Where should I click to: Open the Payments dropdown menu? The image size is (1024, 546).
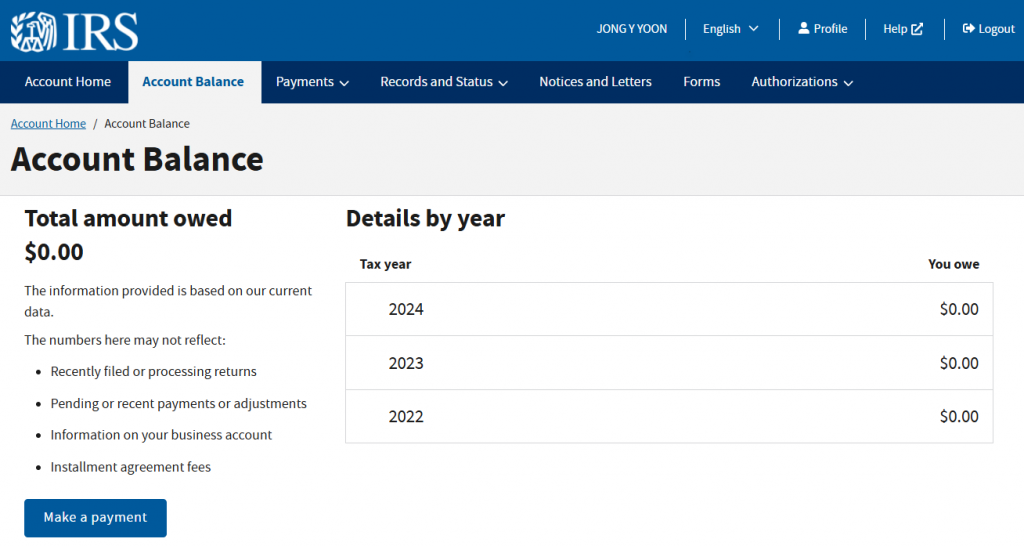pos(312,82)
